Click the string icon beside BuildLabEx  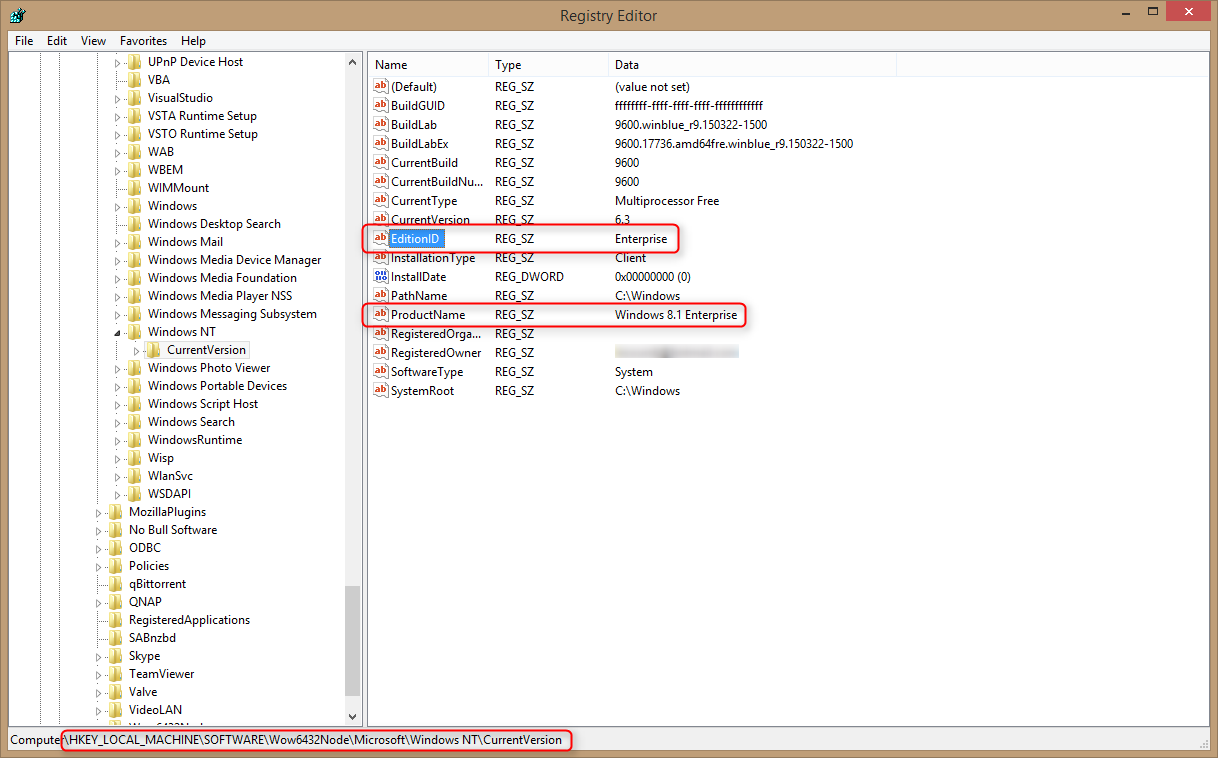click(380, 143)
